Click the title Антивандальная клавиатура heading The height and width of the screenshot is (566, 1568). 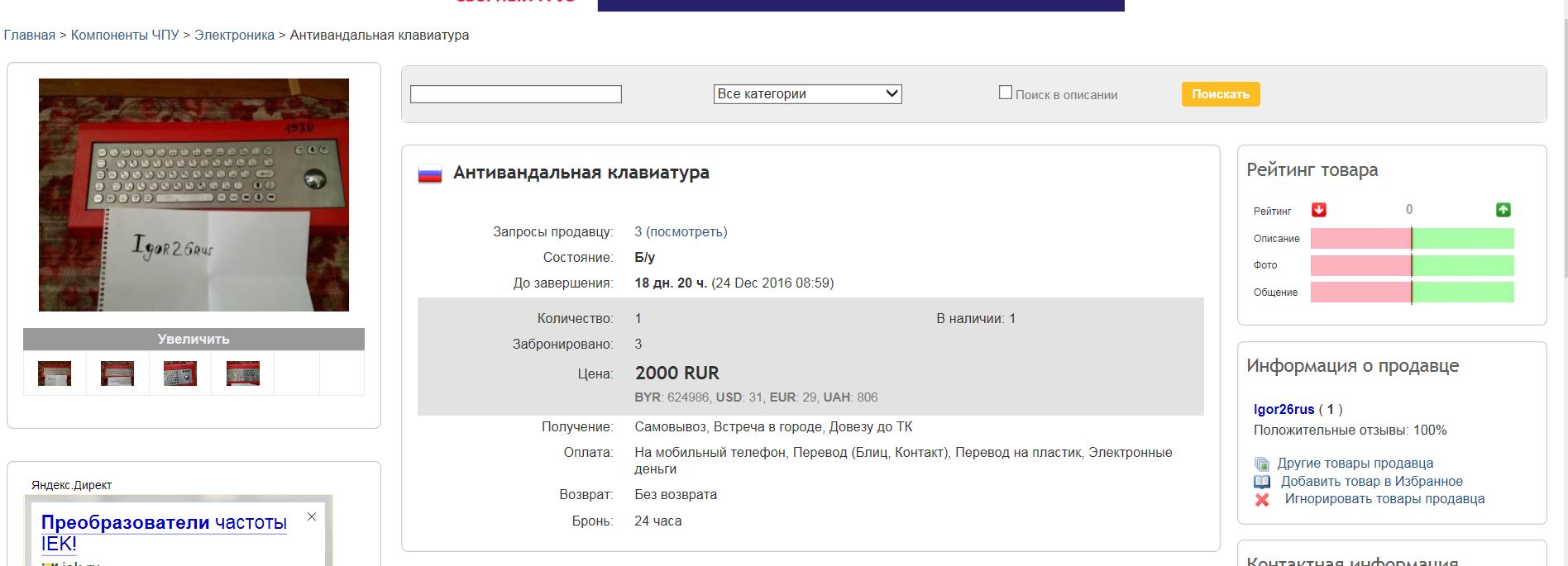(x=581, y=173)
